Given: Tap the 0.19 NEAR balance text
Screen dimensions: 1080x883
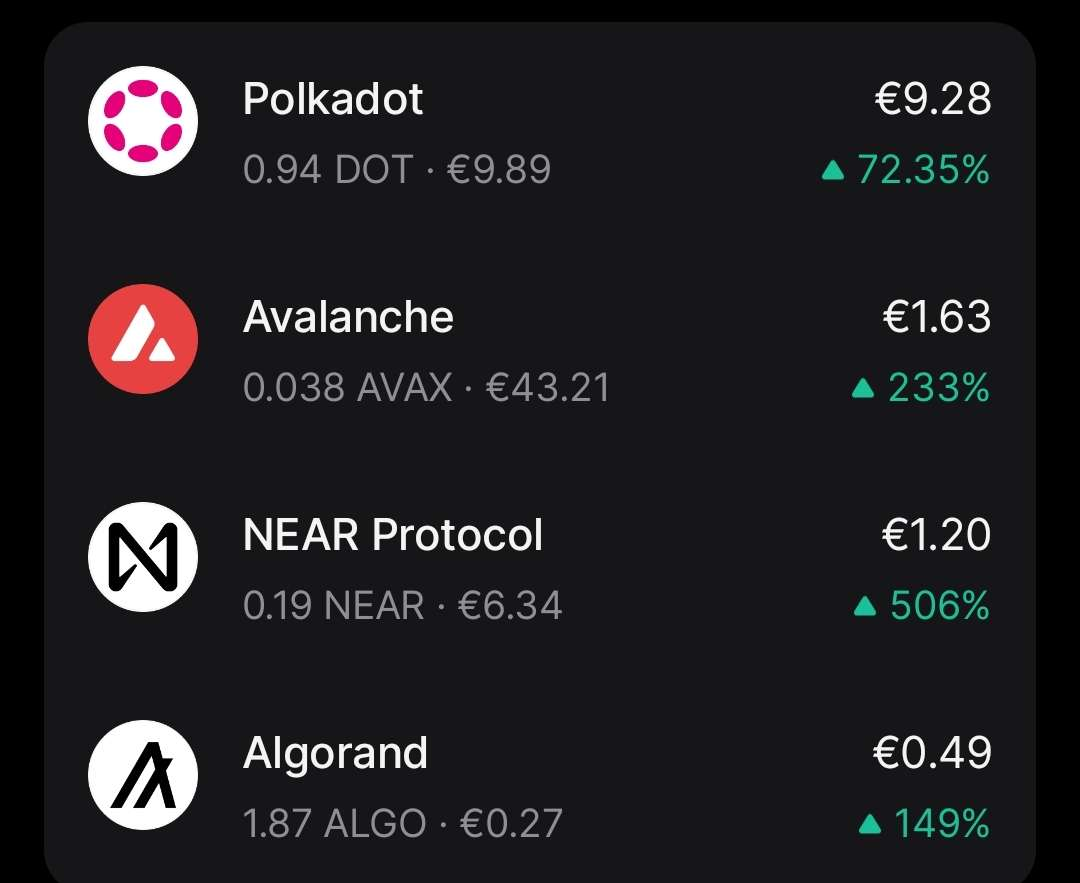Looking at the screenshot, I should 333,605.
